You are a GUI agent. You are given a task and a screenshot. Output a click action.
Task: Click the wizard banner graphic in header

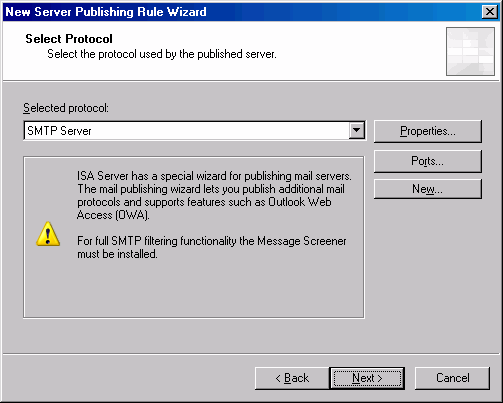pos(470,51)
